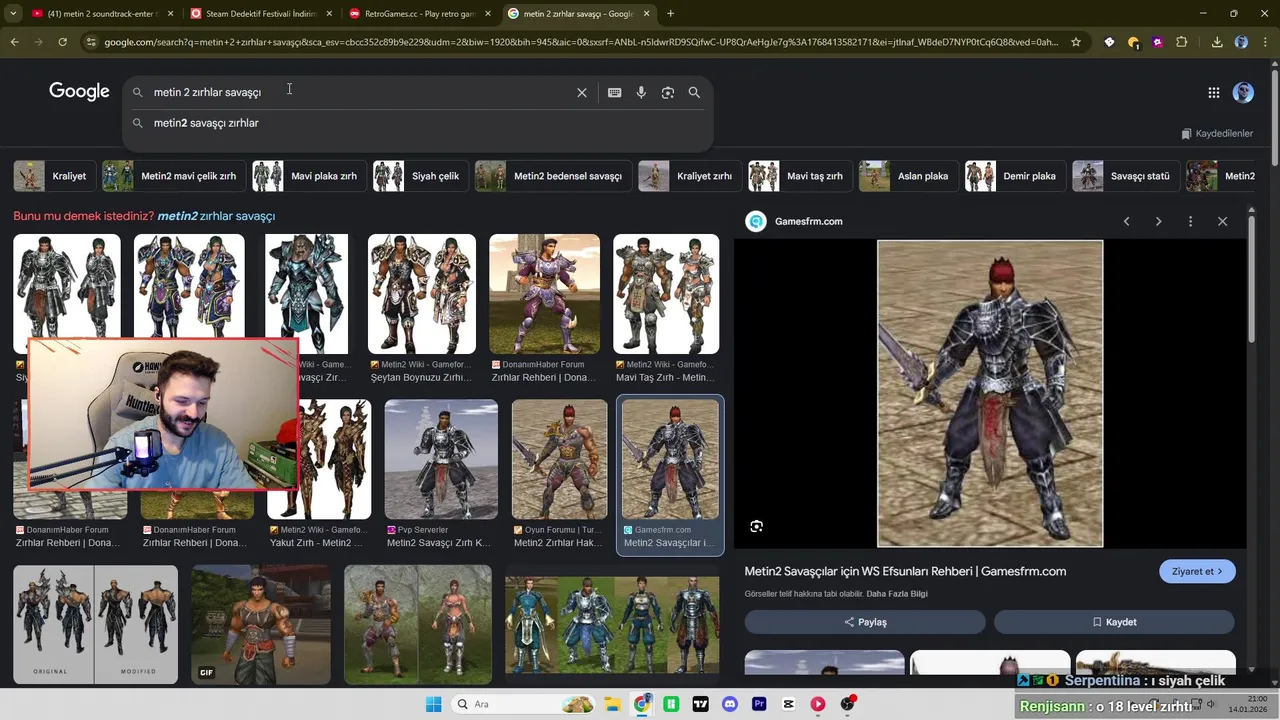This screenshot has width=1280, height=720.
Task: Switch to metin 2 soundtrack YouTube tab
Action: point(103,14)
